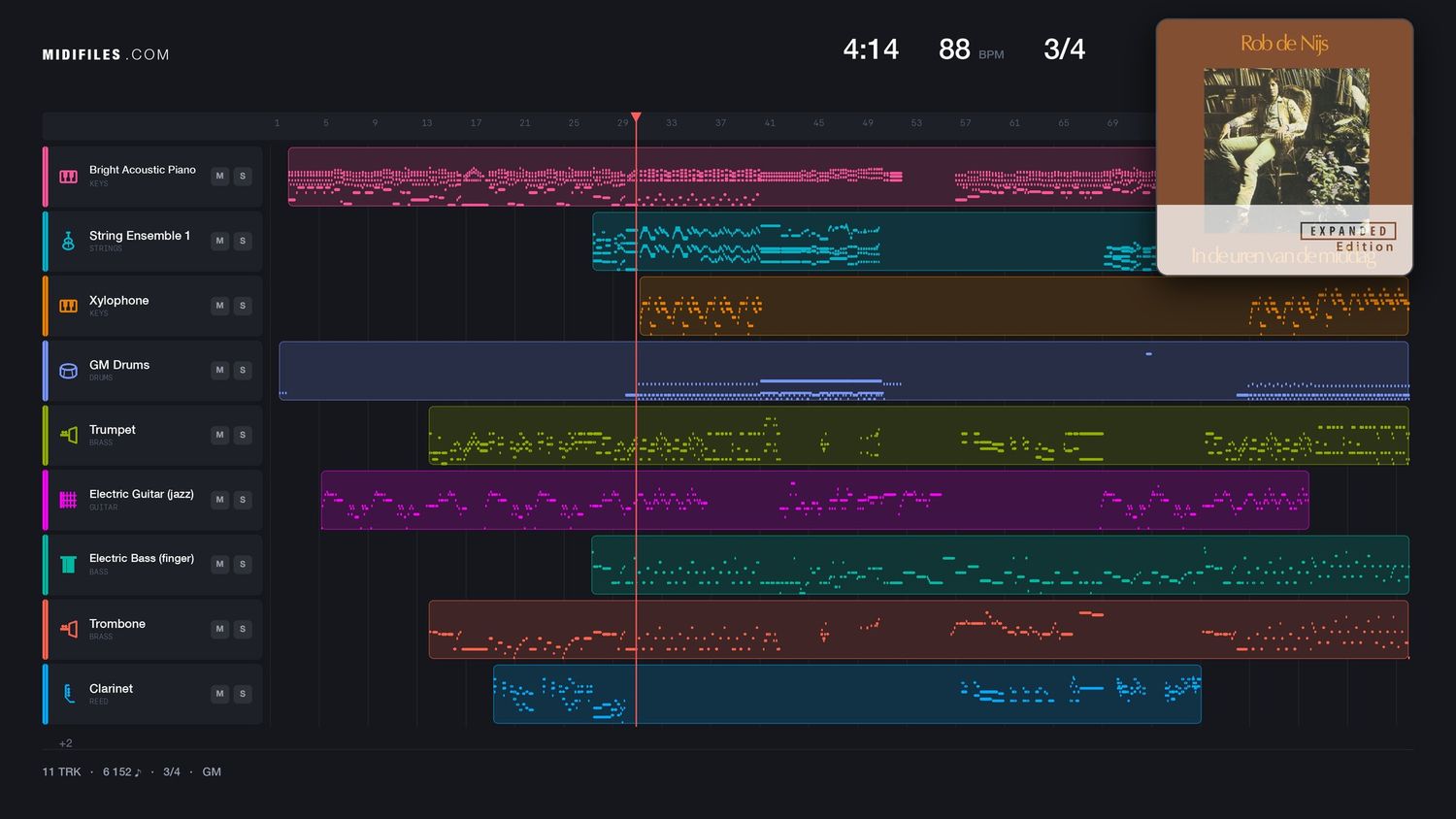
Task: Solo the Bright Acoustic Piano track
Action: [x=243, y=176]
